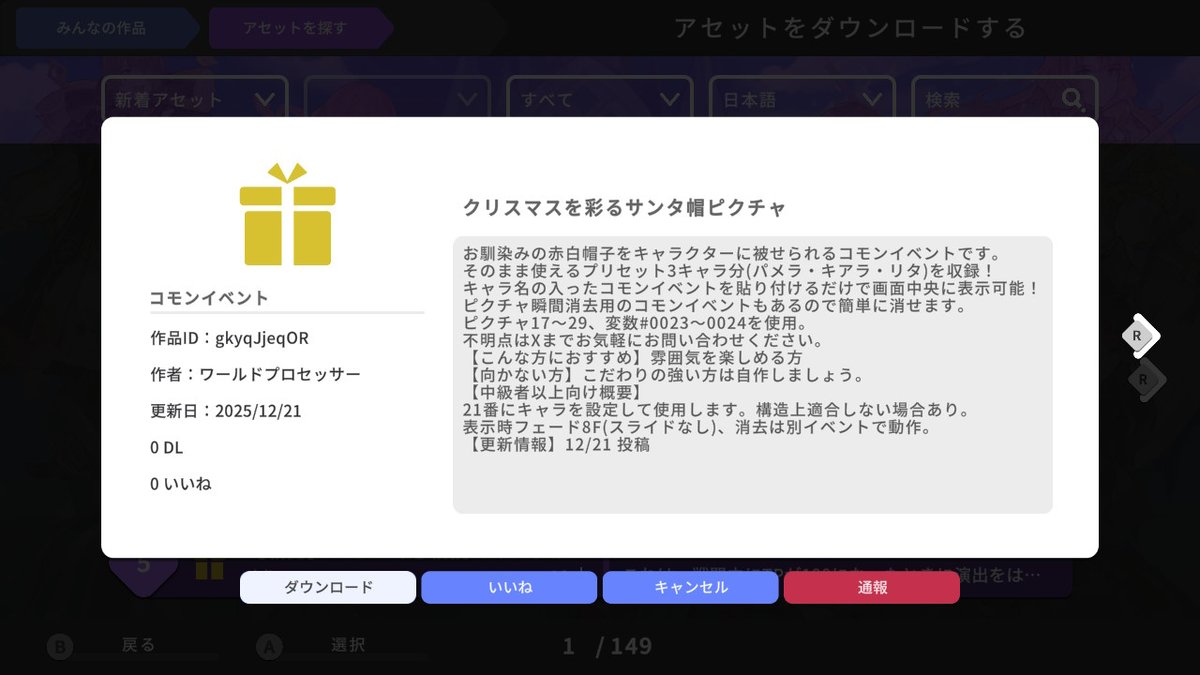Click the いいね button
The height and width of the screenshot is (675, 1200).
click(x=509, y=587)
